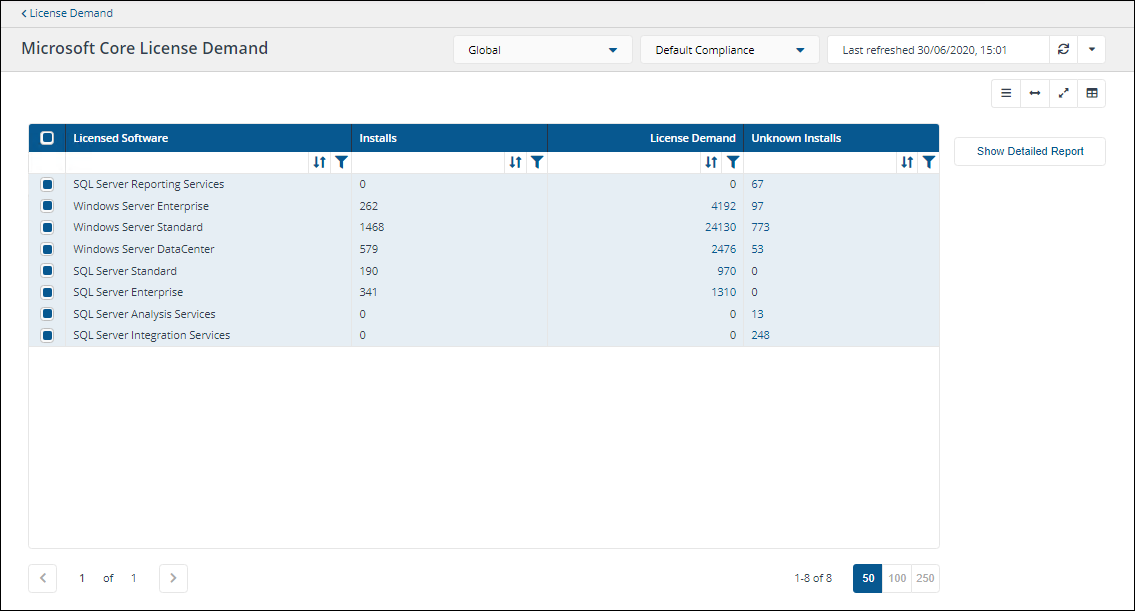
Task: Sort the Unknown Installs column
Action: [907, 162]
